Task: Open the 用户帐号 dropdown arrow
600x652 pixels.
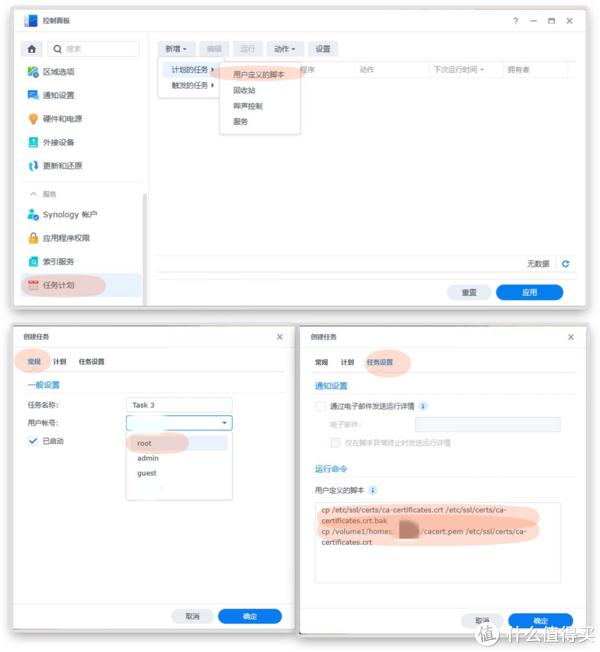Action: pos(224,423)
